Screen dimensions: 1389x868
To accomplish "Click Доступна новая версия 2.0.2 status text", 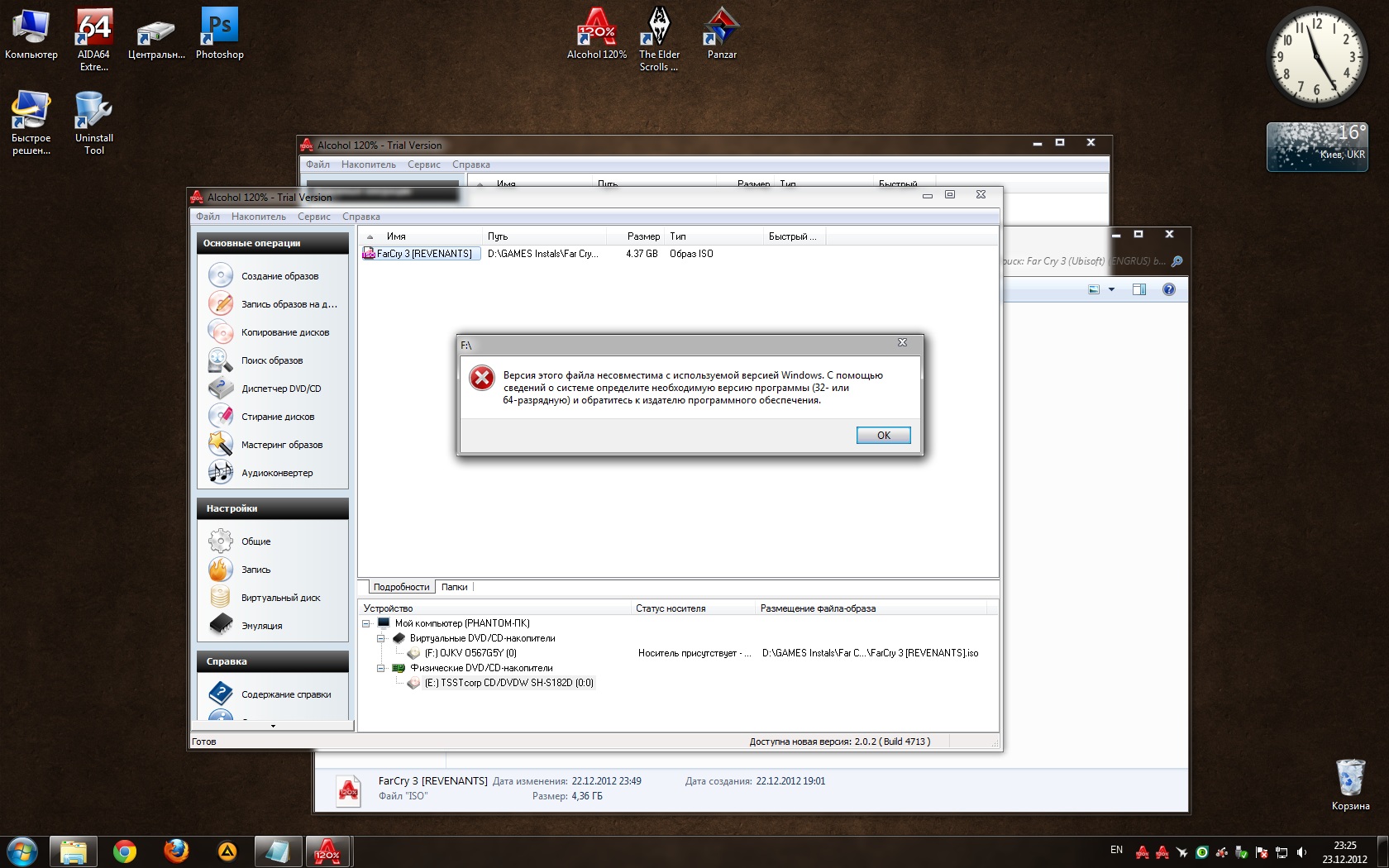I will pos(839,742).
